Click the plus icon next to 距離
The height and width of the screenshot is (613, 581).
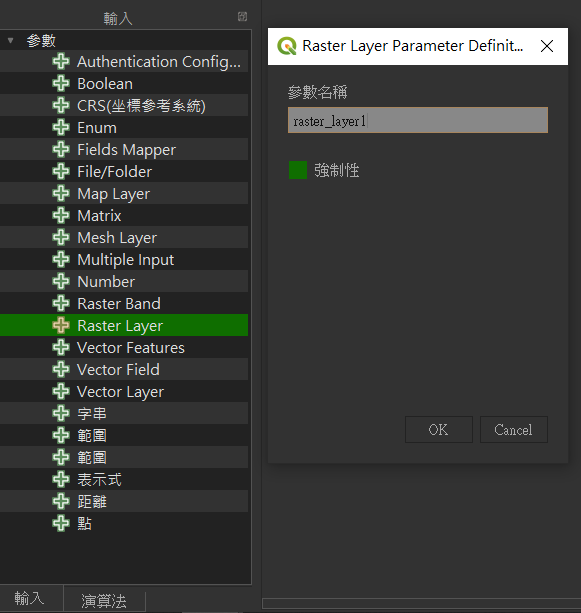[x=61, y=501]
